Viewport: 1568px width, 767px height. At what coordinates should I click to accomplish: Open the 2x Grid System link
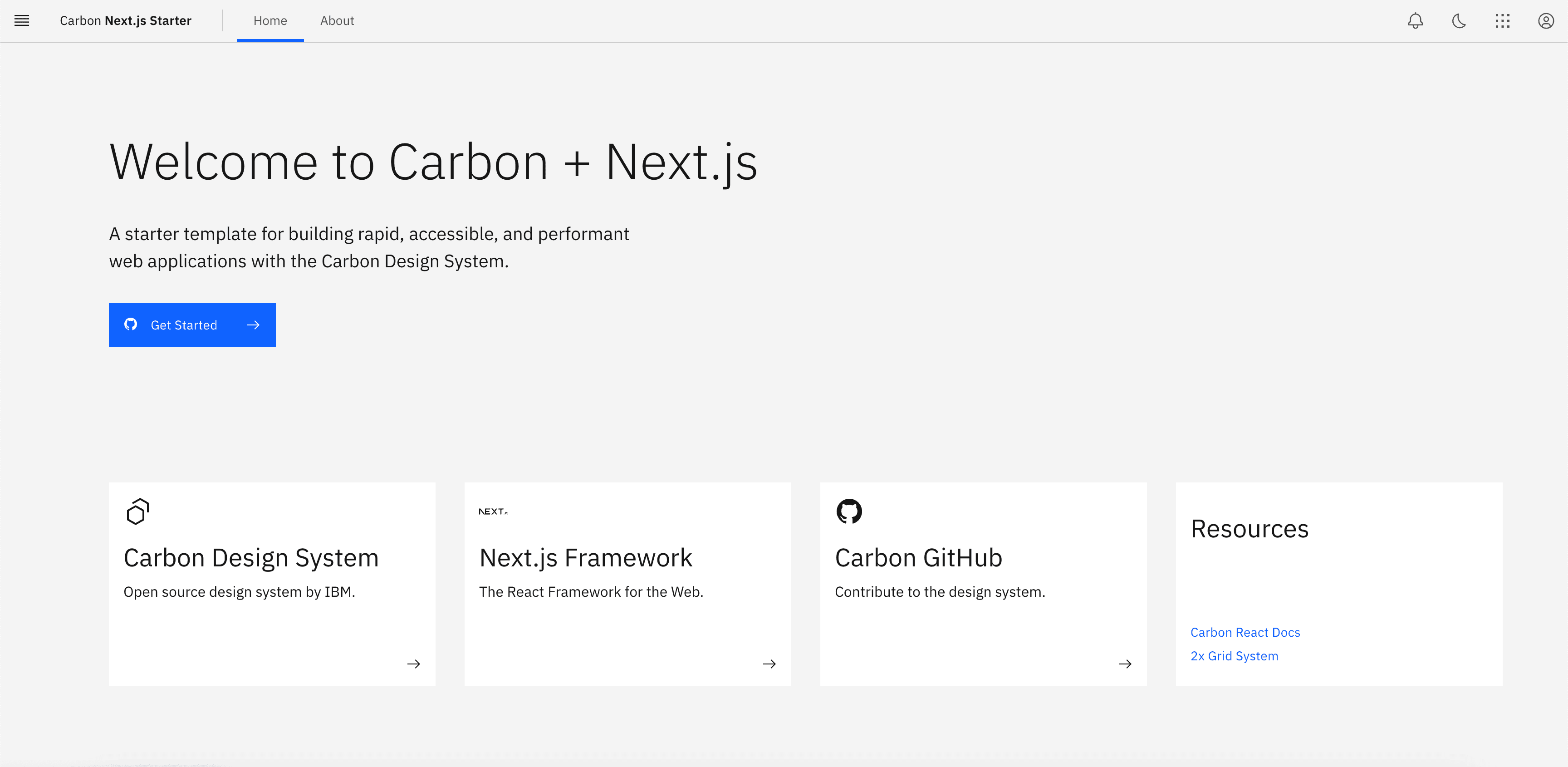click(1235, 656)
